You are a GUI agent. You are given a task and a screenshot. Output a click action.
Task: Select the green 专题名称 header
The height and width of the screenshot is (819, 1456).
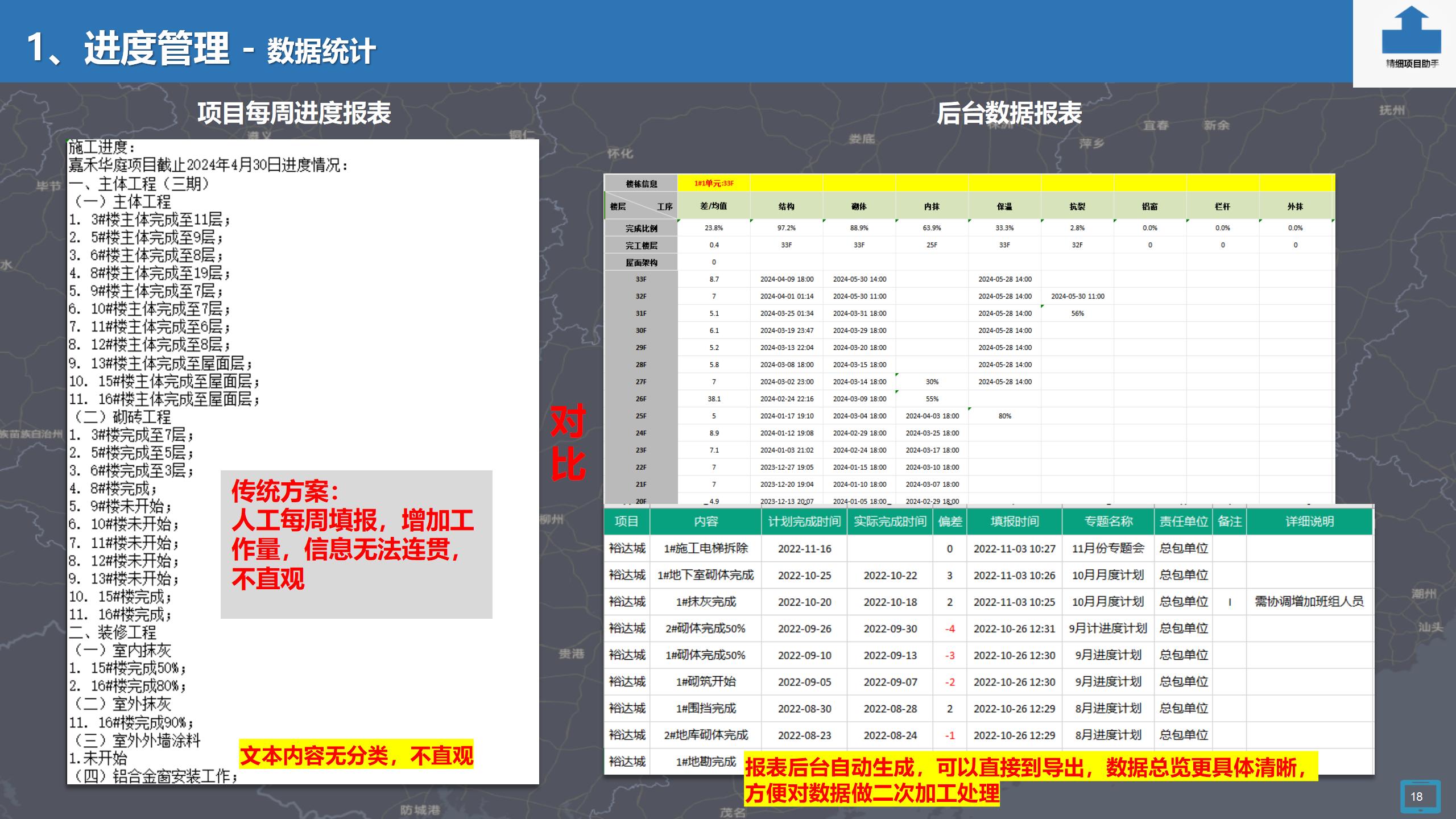click(x=1108, y=522)
